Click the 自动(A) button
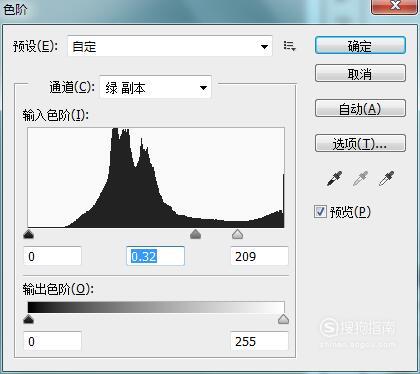420x374 pixels. [x=360, y=108]
